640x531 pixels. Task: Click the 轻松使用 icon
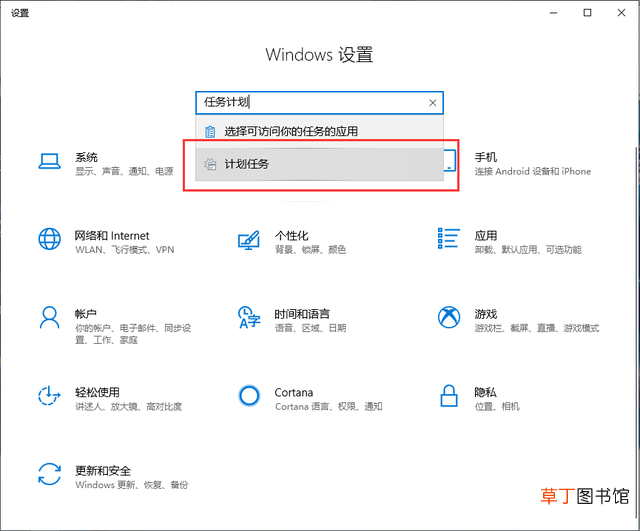click(49, 395)
